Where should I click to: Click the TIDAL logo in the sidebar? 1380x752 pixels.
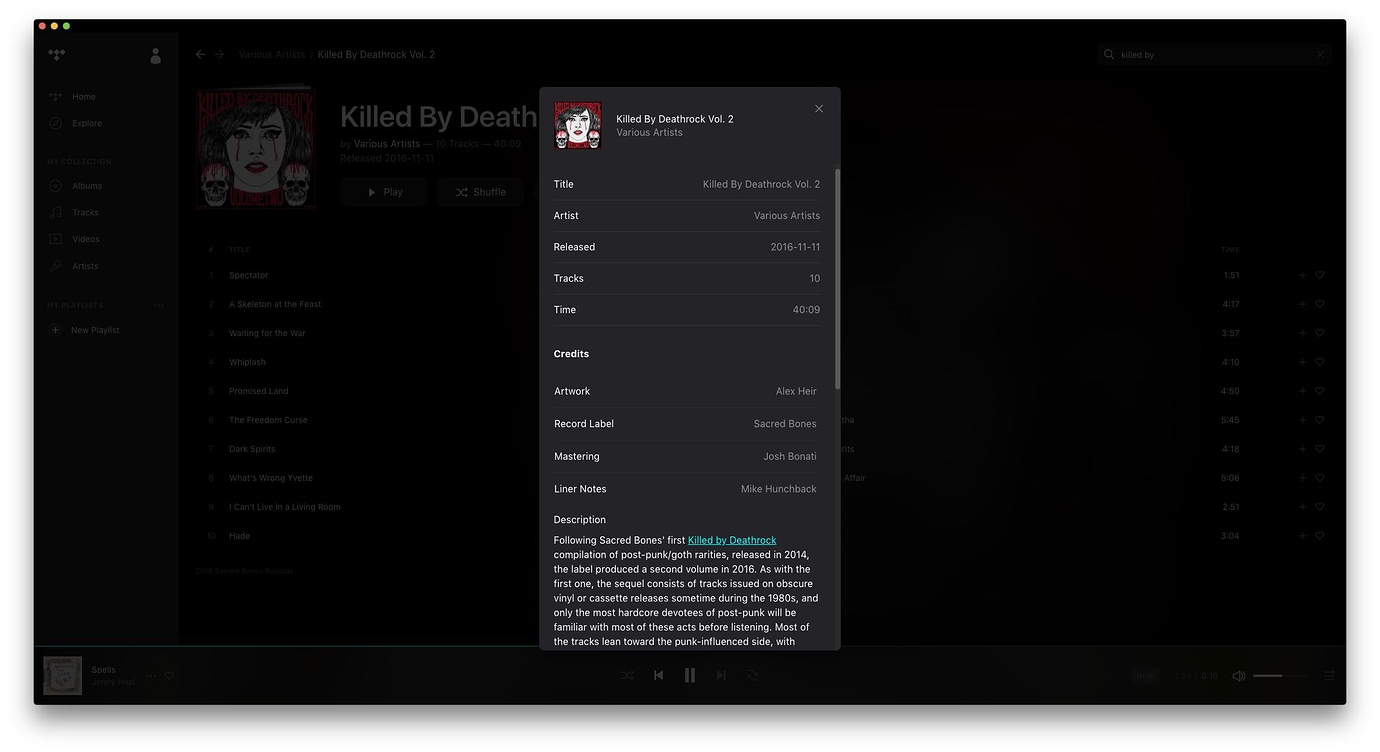tap(57, 55)
